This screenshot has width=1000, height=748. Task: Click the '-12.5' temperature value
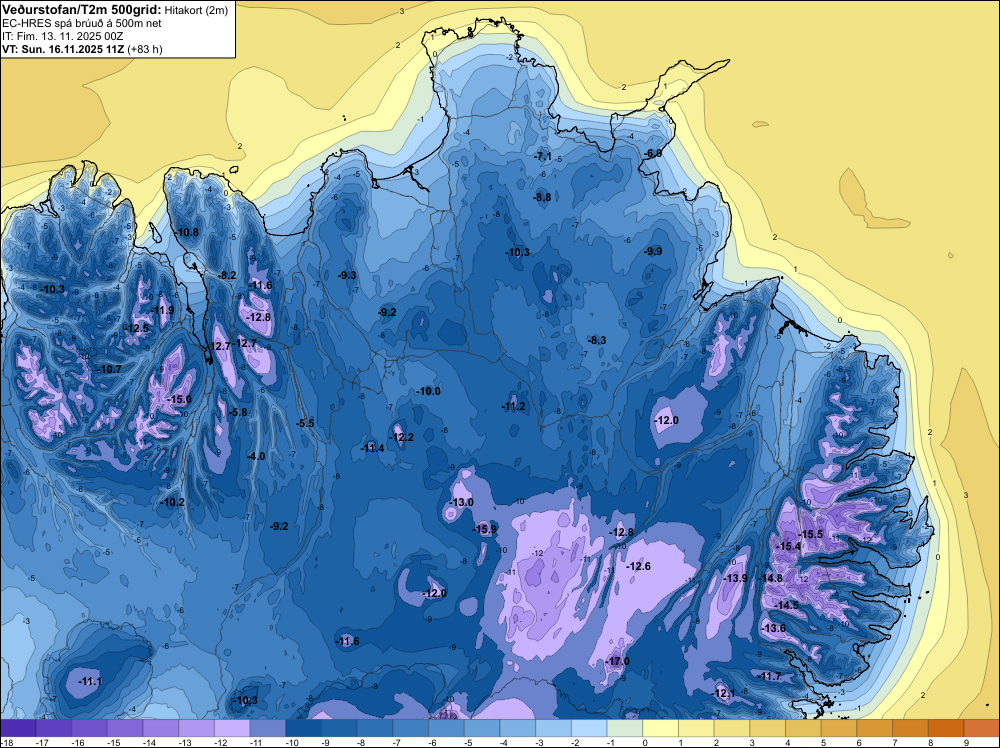(136, 328)
